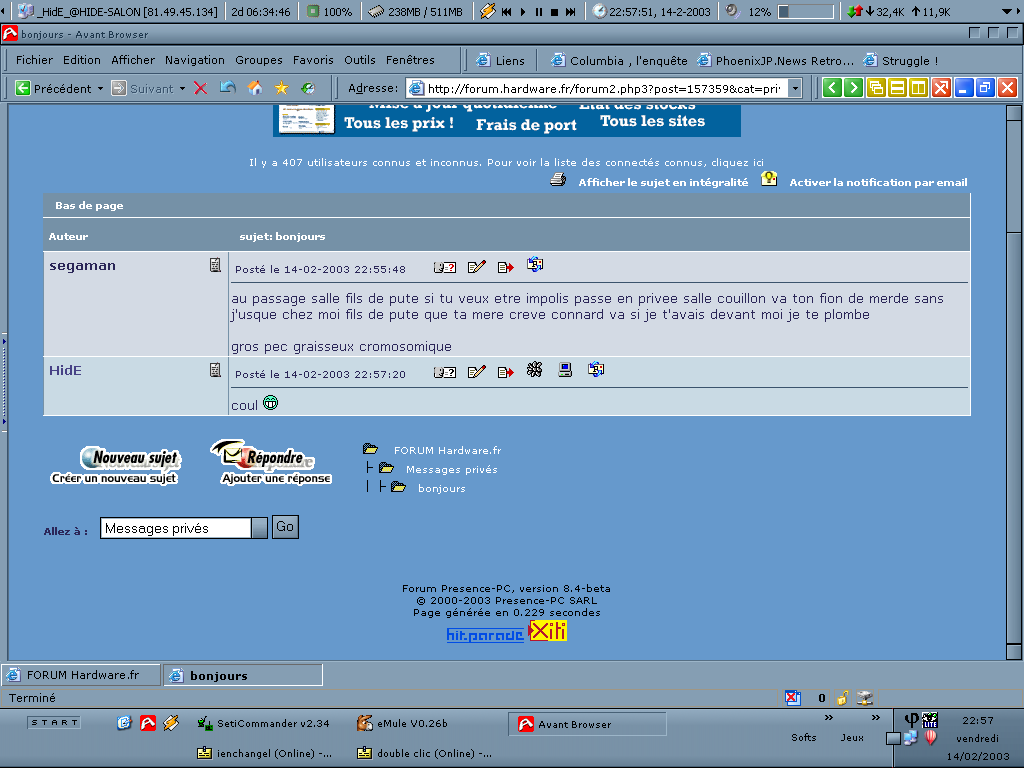This screenshot has height=768, width=1024.
Task: Quote HidE's message using the forward-page icon
Action: click(x=505, y=371)
